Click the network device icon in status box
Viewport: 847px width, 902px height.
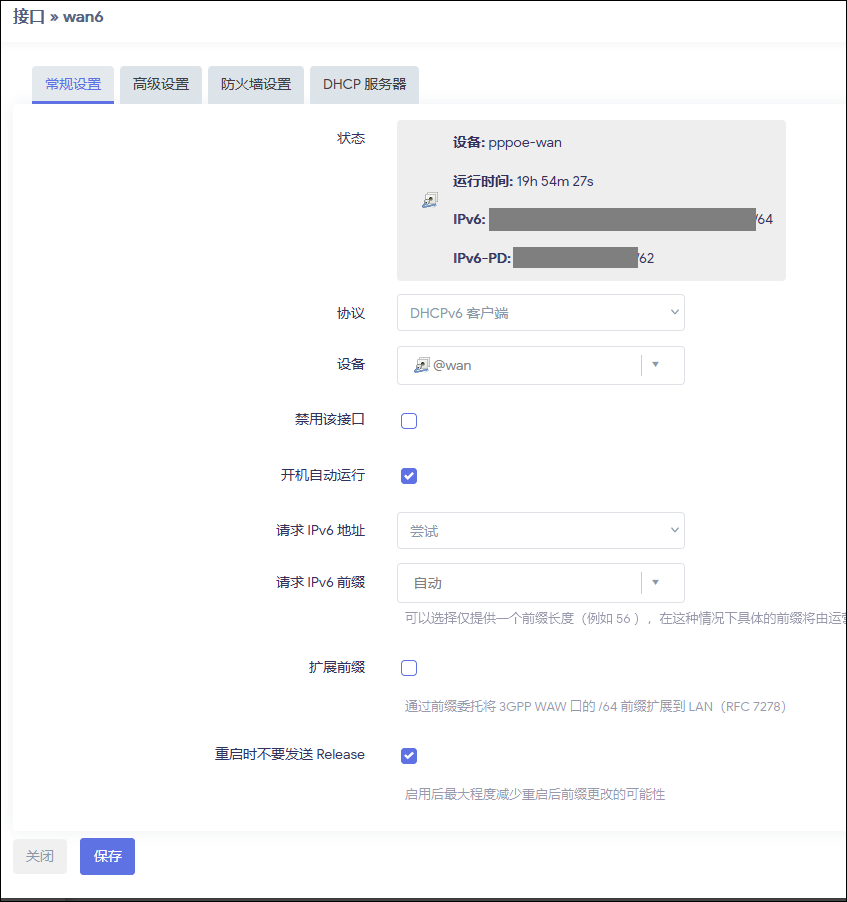point(430,200)
